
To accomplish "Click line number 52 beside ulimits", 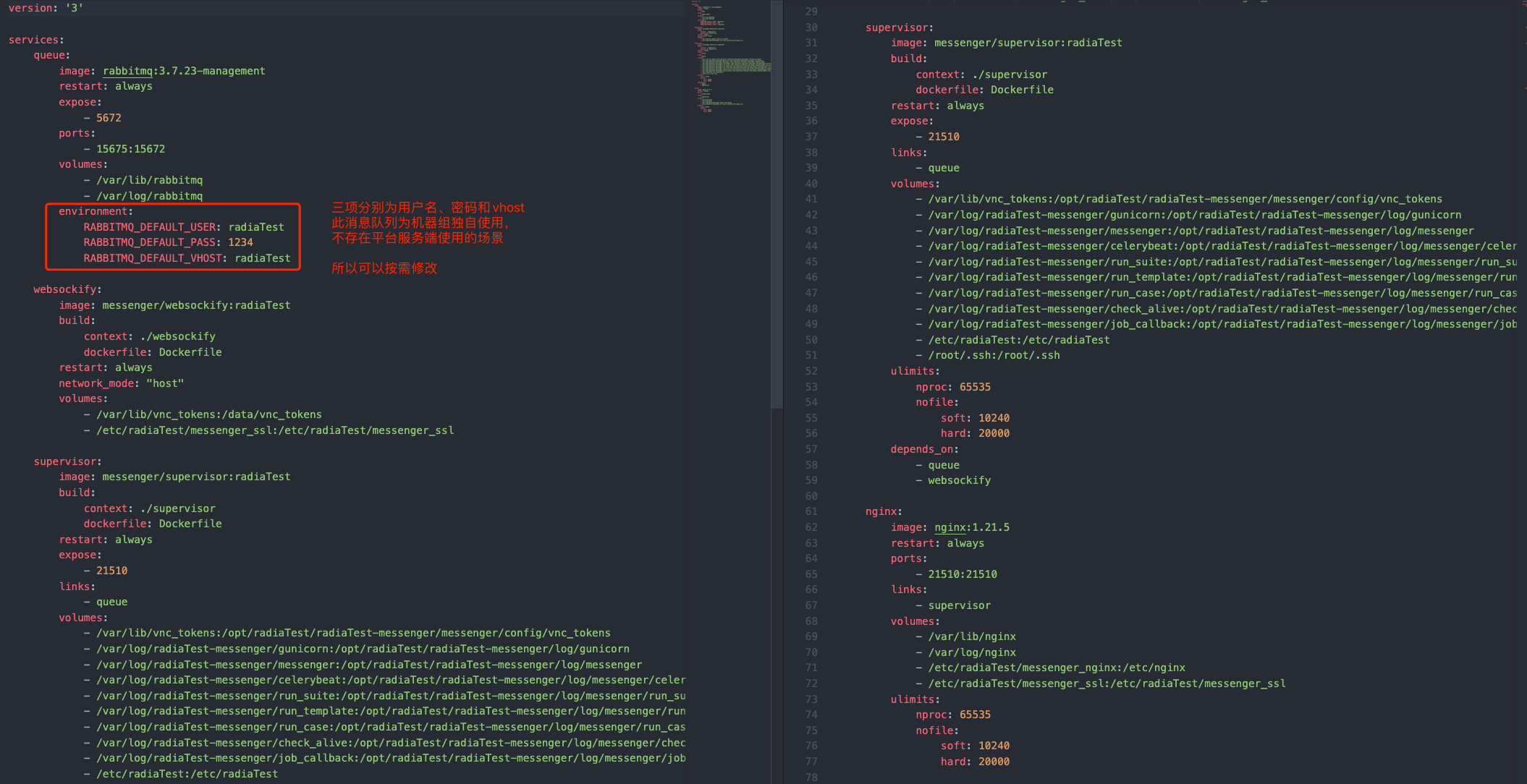I will (811, 371).
